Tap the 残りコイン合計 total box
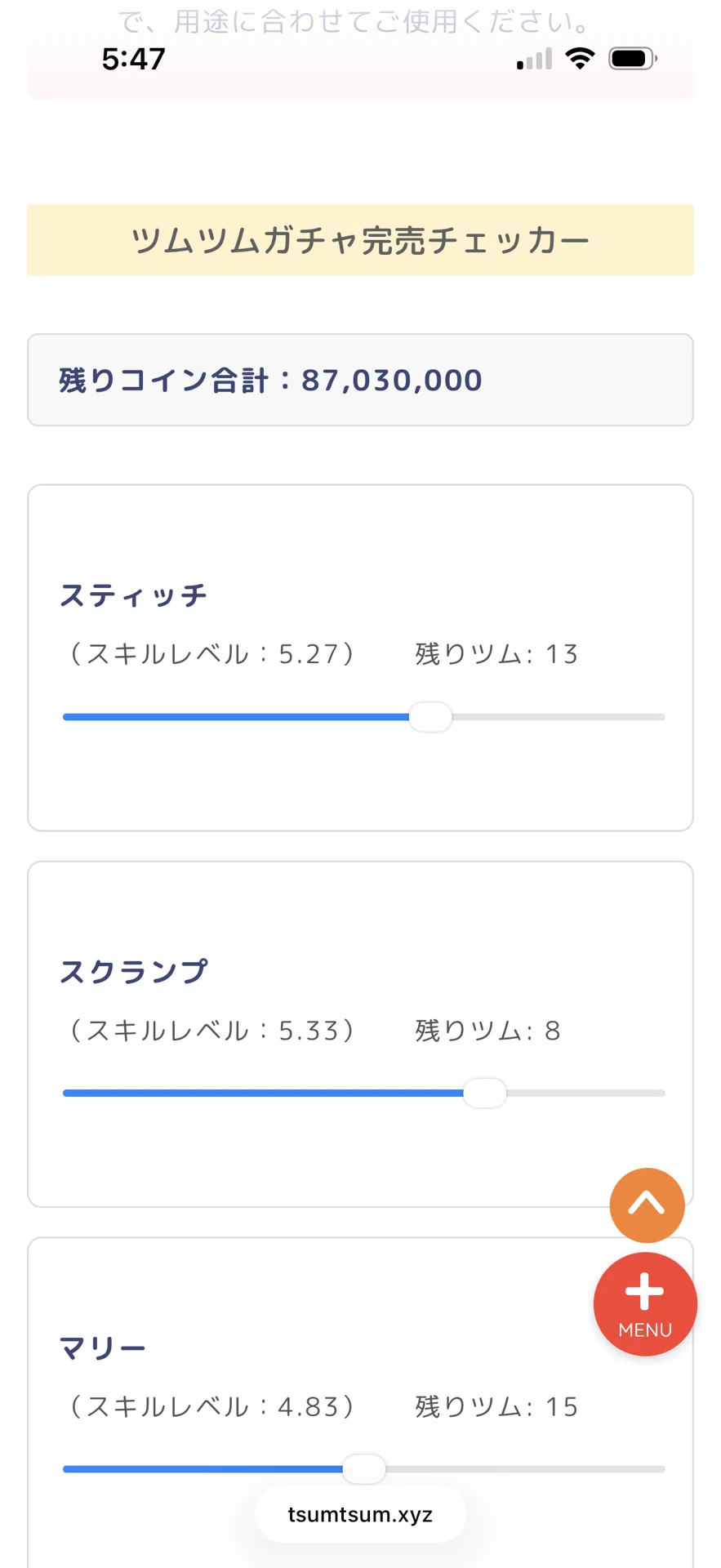 [360, 380]
